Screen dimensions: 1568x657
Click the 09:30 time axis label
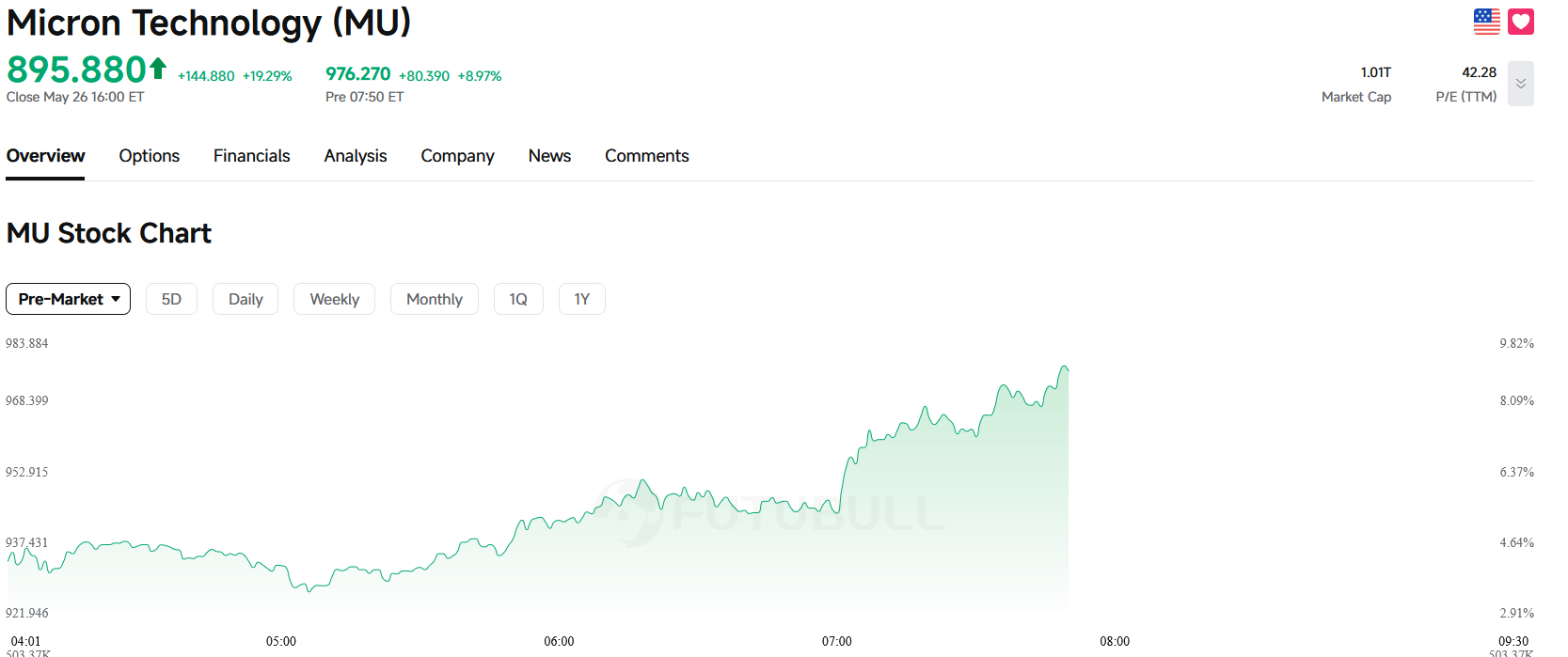[x=1513, y=642]
